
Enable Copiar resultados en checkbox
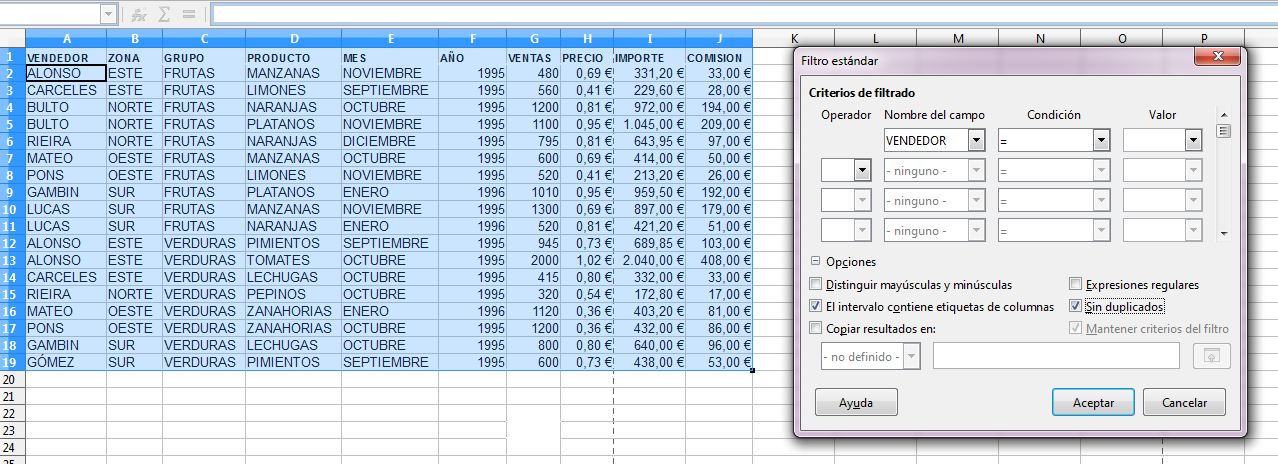tap(815, 328)
